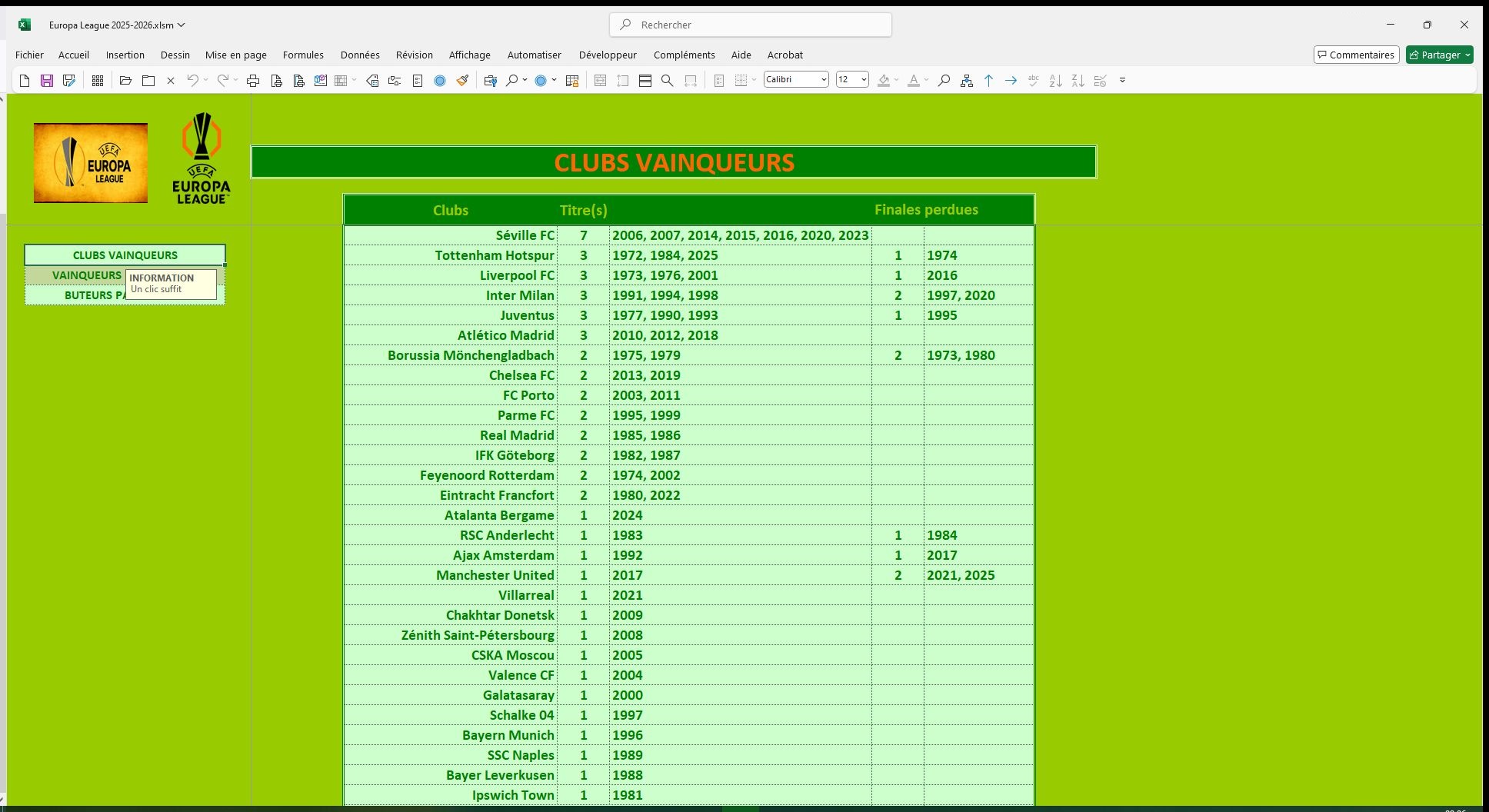Customize the quick access toolbar arrow
The height and width of the screenshot is (812, 1489).
(1122, 80)
